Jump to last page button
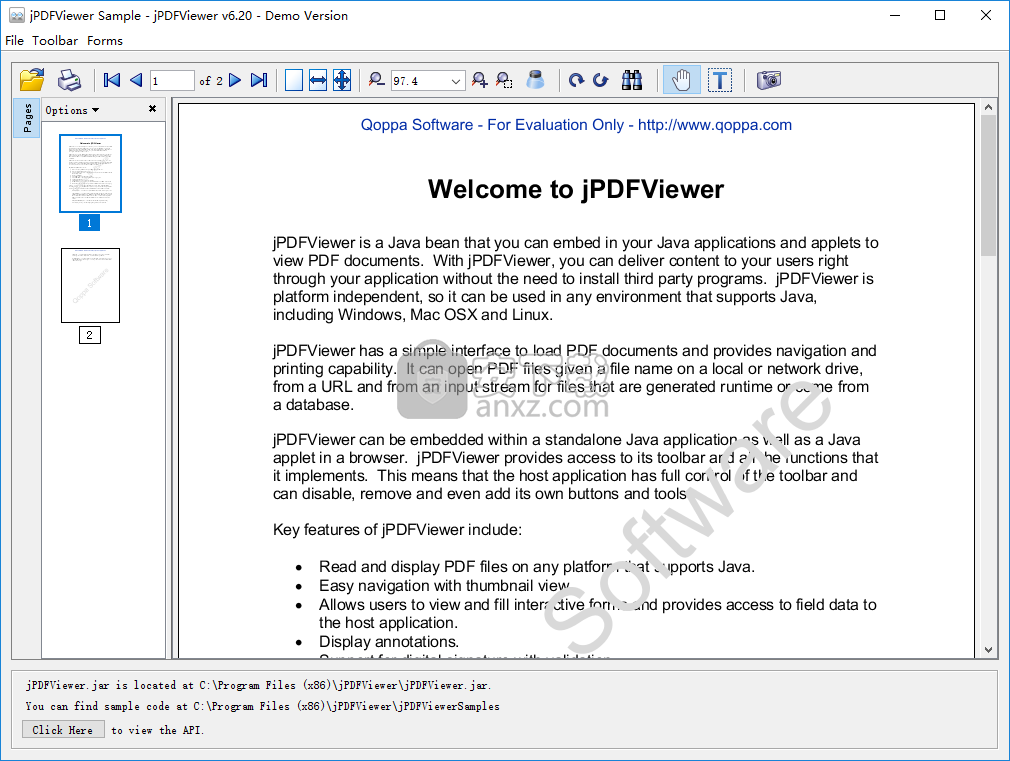 pyautogui.click(x=259, y=81)
